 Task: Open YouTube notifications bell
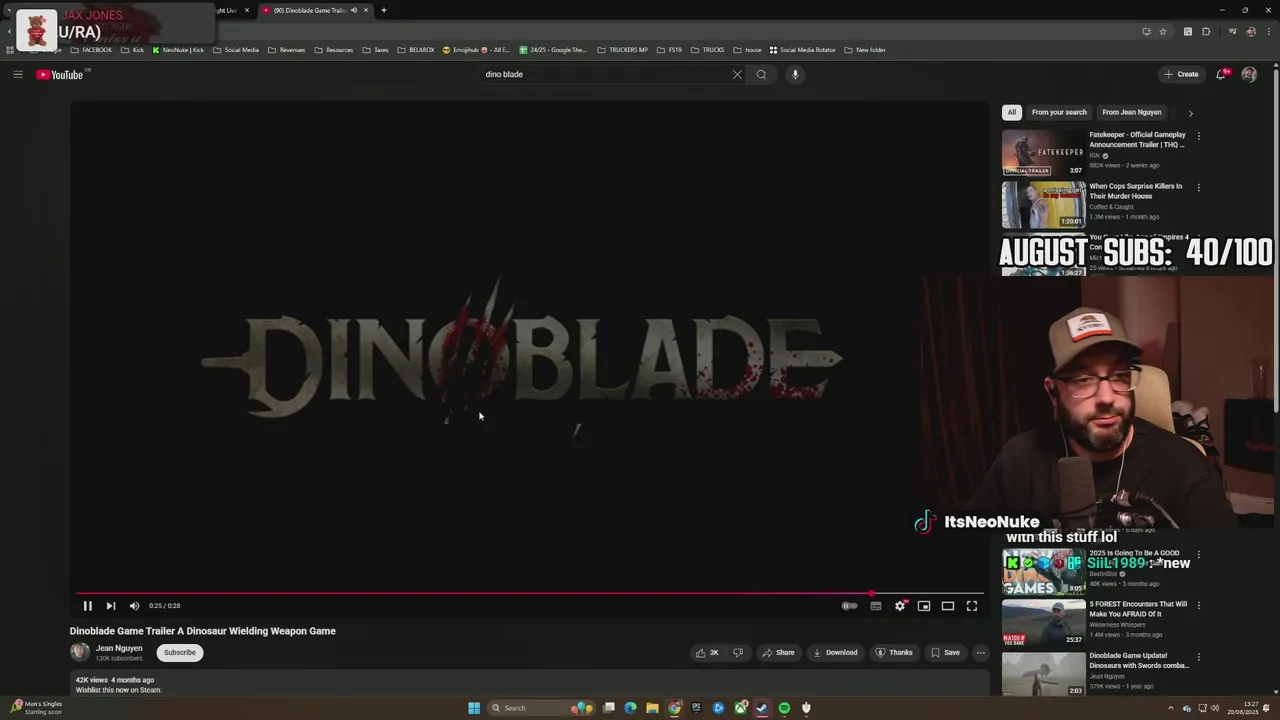1222,74
